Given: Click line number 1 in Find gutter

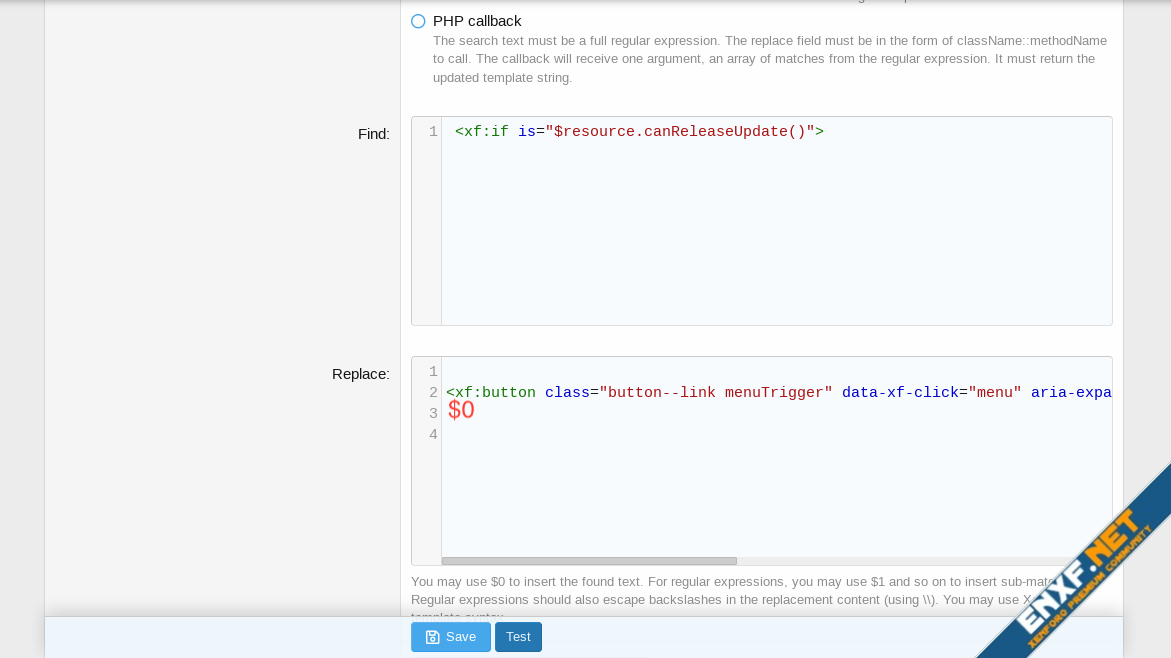Looking at the screenshot, I should (x=432, y=132).
